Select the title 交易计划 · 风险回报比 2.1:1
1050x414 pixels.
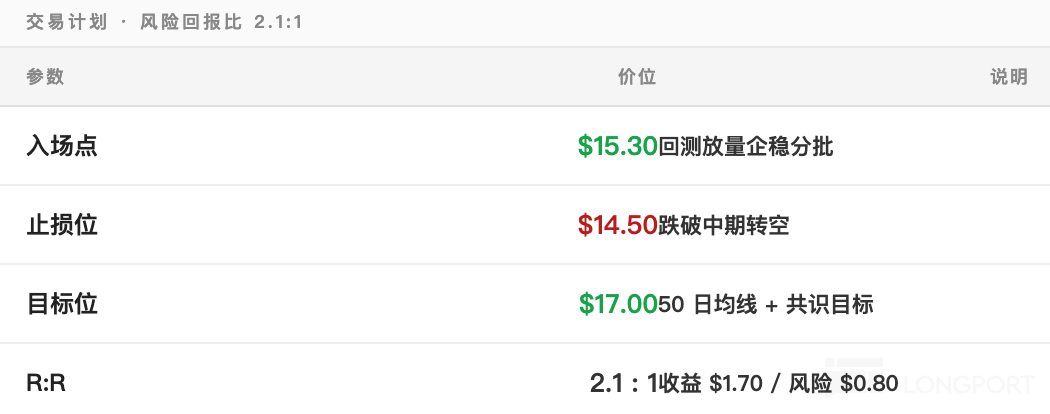click(x=165, y=22)
